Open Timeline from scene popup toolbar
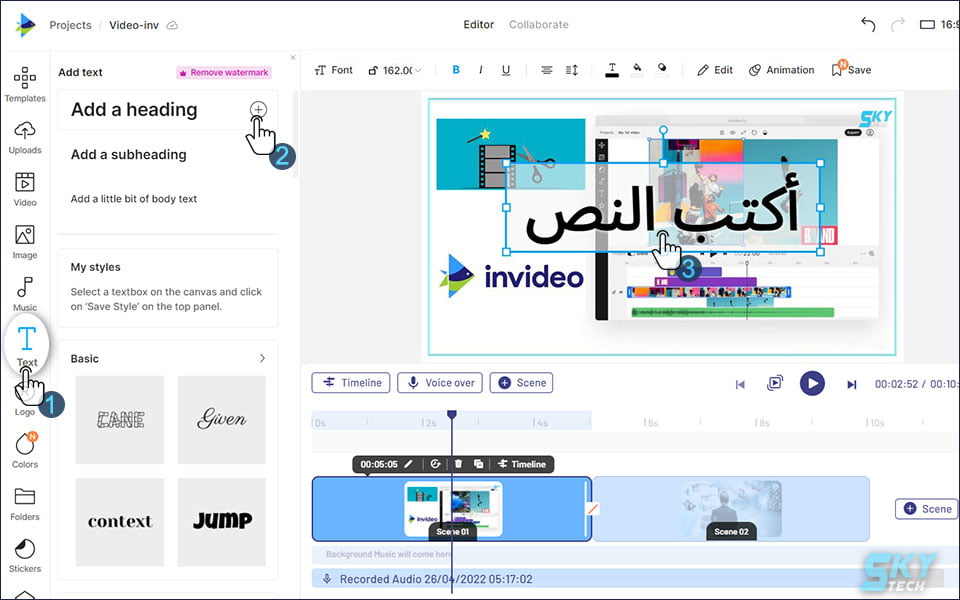Viewport: 960px width, 600px height. [x=522, y=464]
